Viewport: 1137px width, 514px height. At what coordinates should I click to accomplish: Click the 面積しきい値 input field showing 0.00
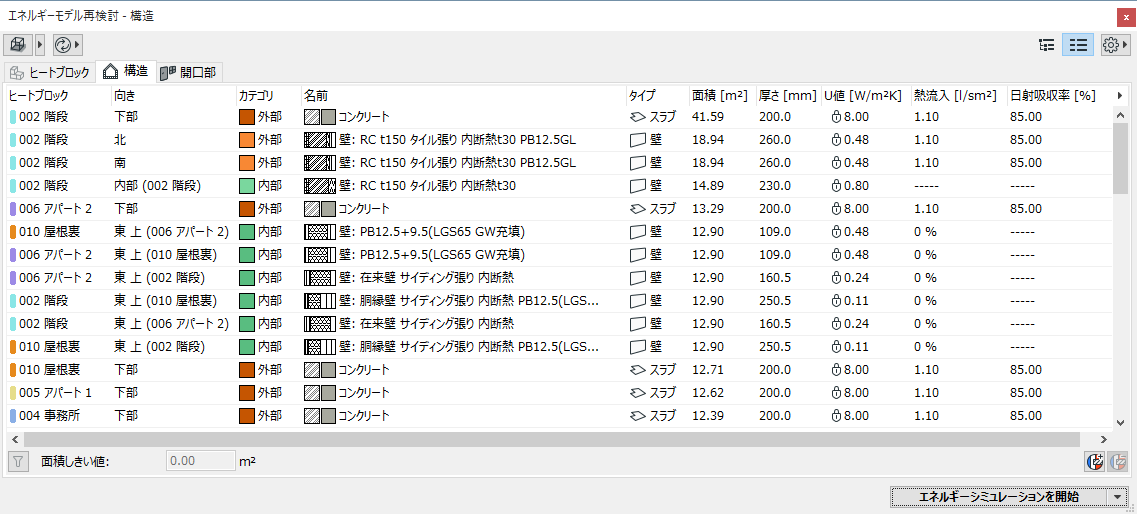tap(200, 460)
